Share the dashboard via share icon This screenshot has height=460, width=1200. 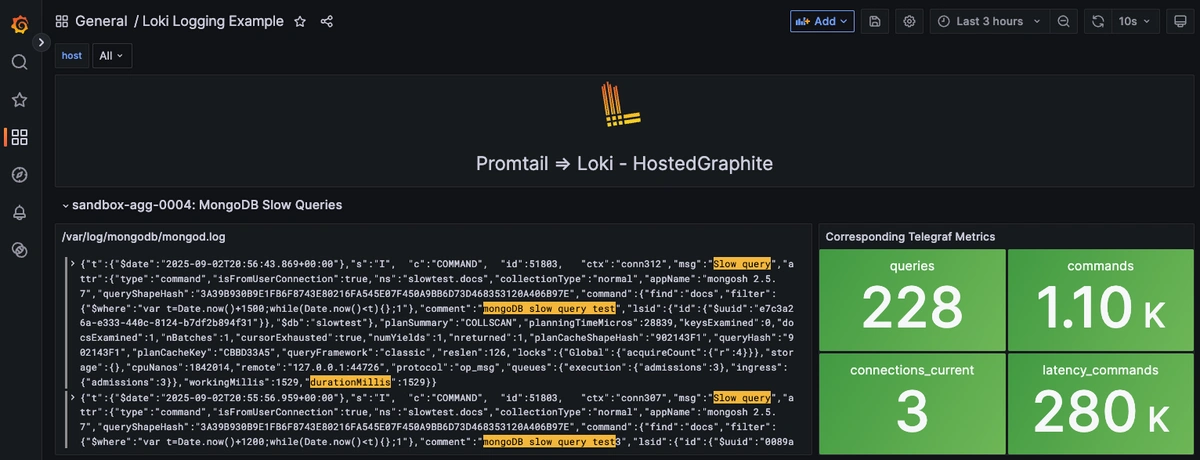tap(327, 21)
